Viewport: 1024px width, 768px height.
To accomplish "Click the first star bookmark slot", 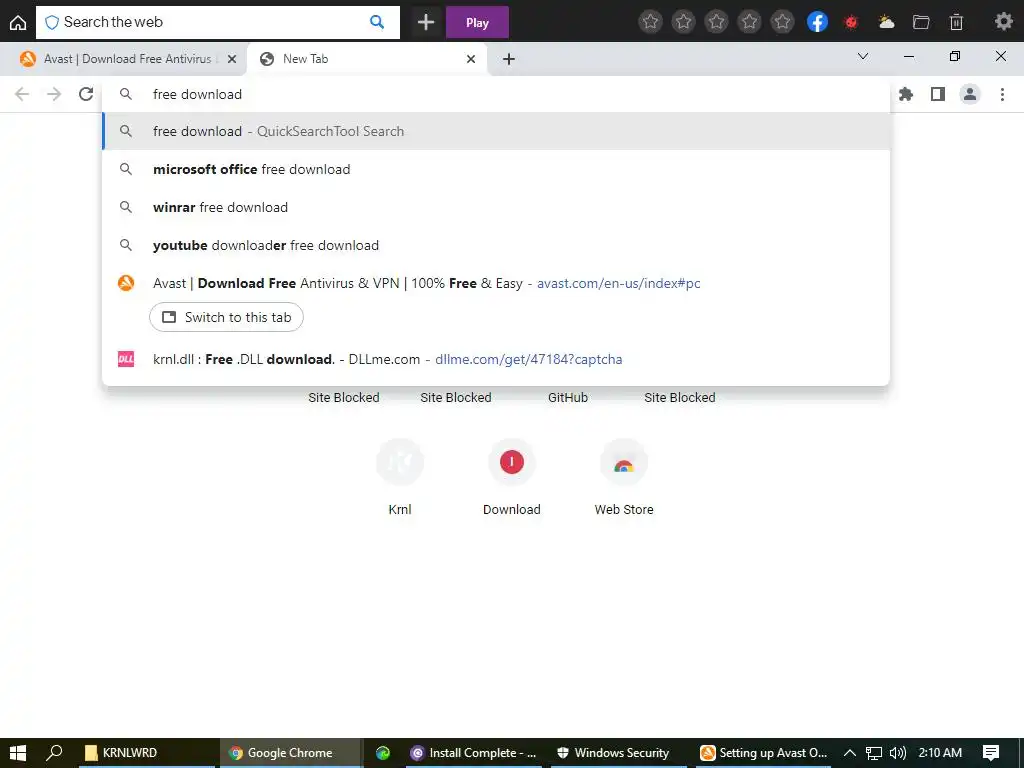I will (650, 22).
